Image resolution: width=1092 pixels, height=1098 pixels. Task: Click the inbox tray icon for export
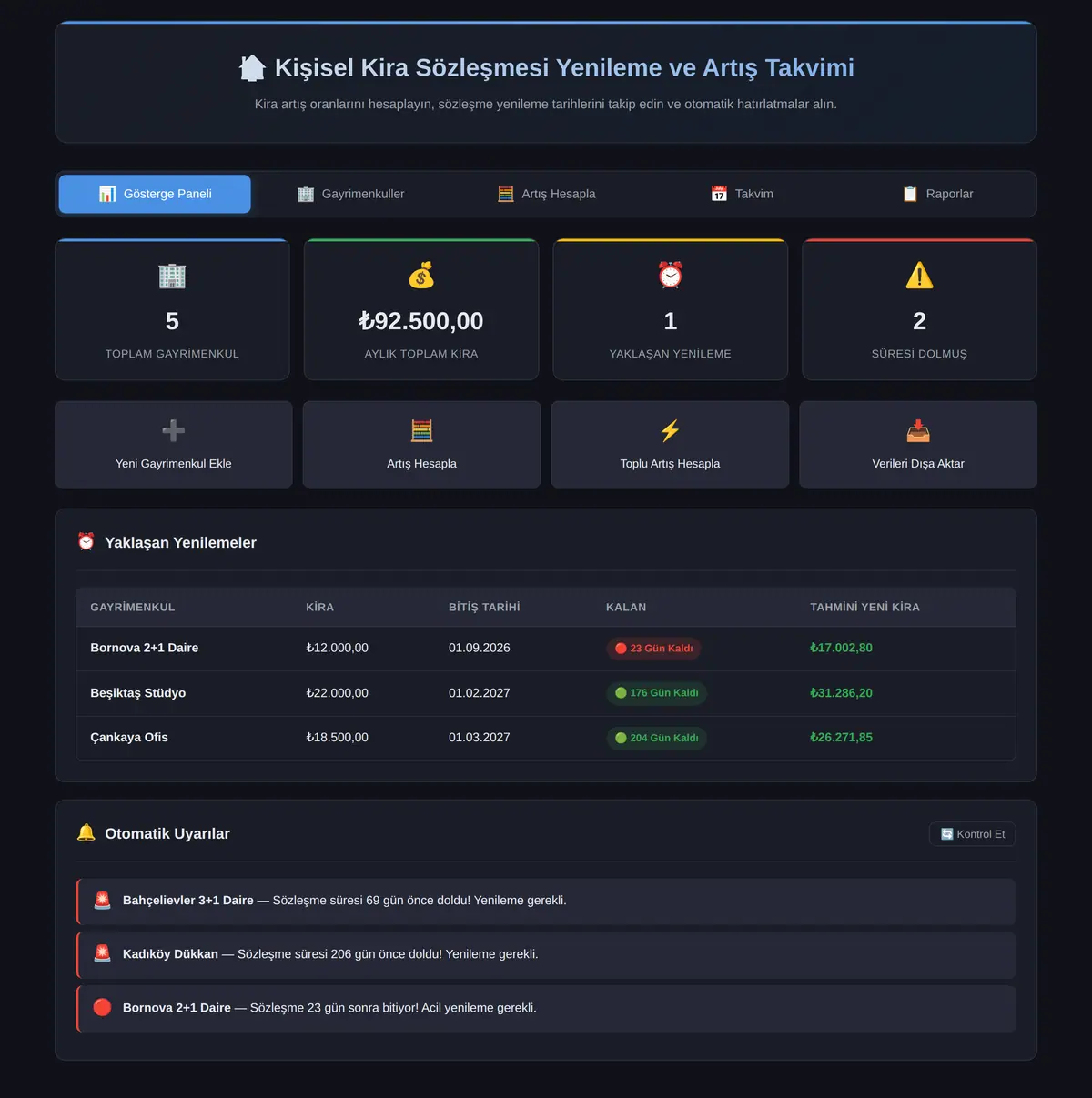click(x=918, y=430)
